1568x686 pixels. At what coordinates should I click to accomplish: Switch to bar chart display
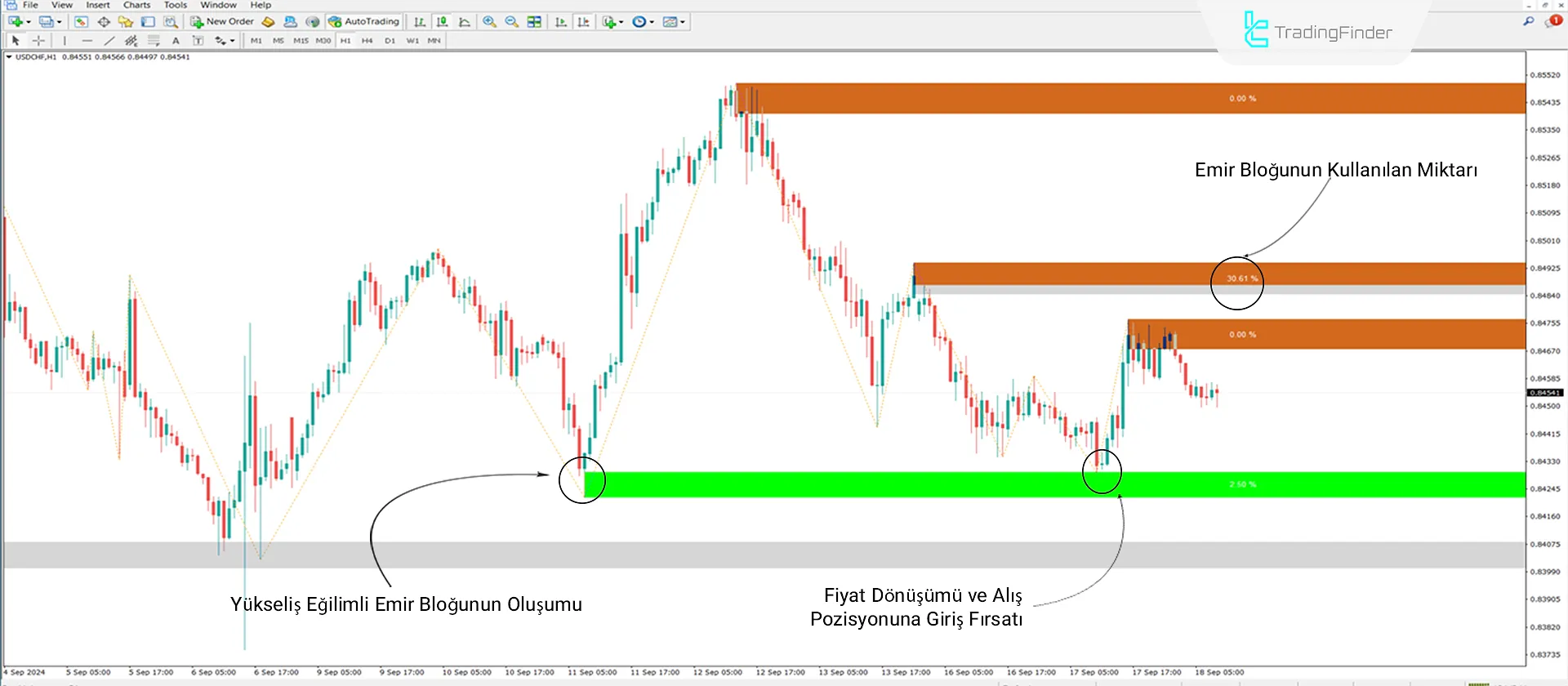[x=419, y=22]
